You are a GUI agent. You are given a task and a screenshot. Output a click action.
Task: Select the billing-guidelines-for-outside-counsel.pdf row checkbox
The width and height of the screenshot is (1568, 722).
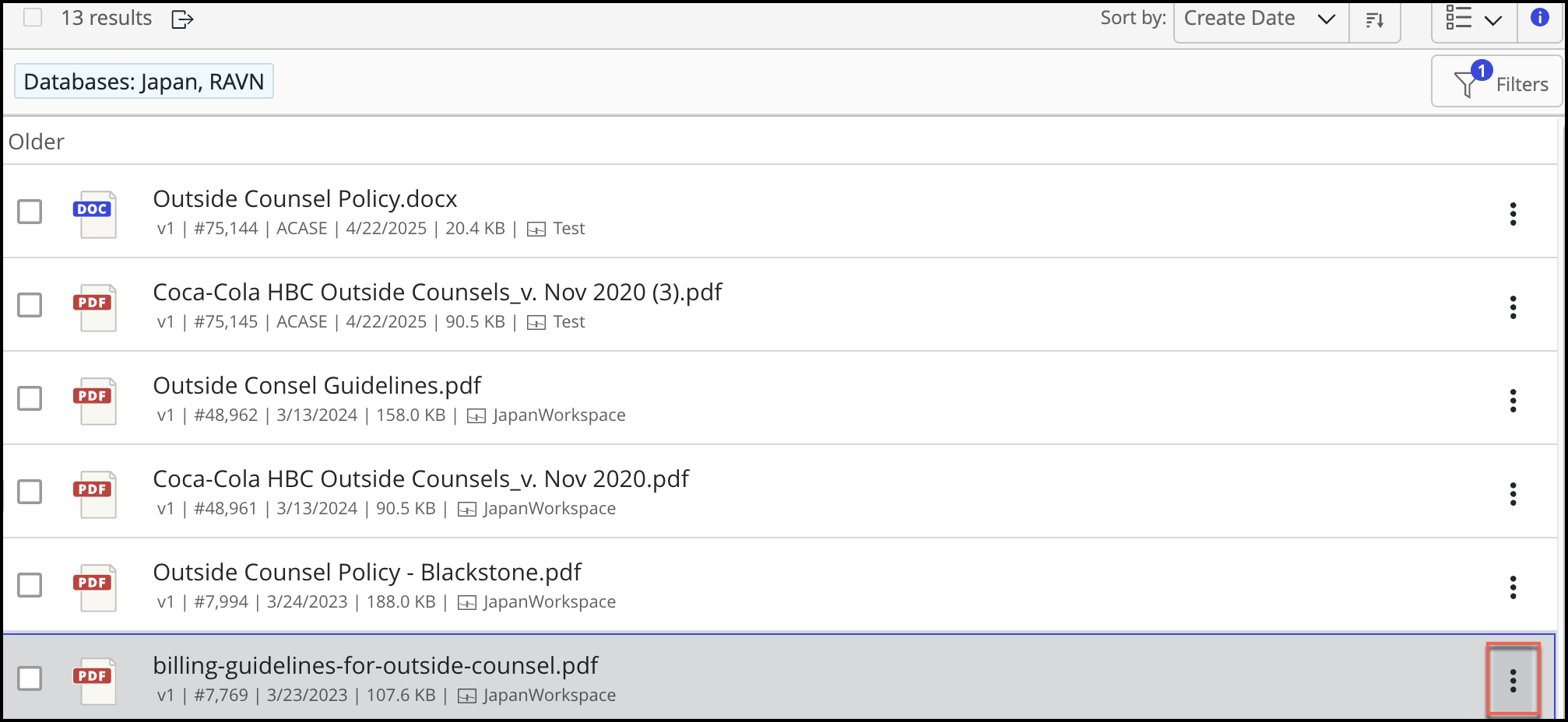tap(30, 678)
